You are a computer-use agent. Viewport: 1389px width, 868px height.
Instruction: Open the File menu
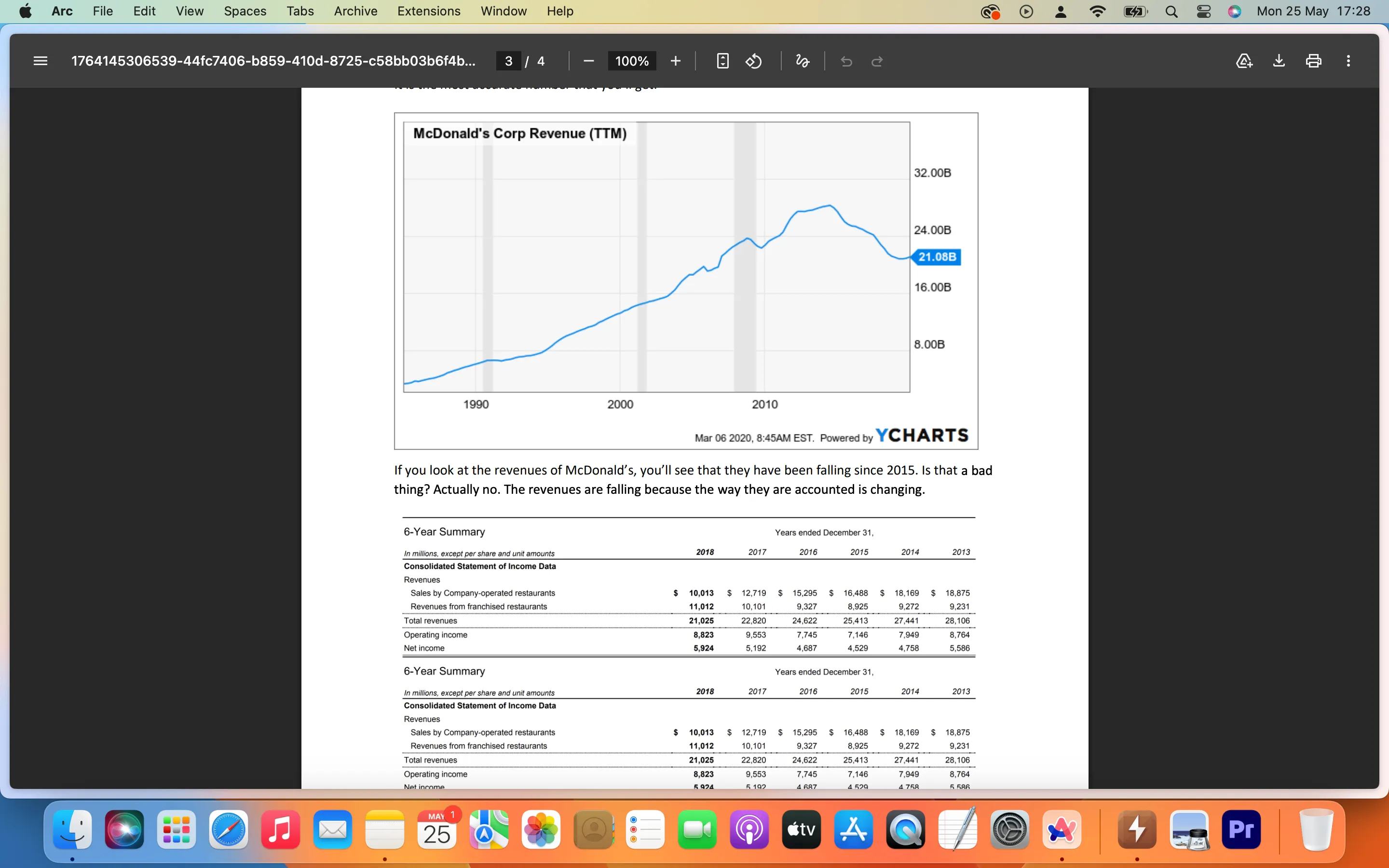(x=103, y=11)
